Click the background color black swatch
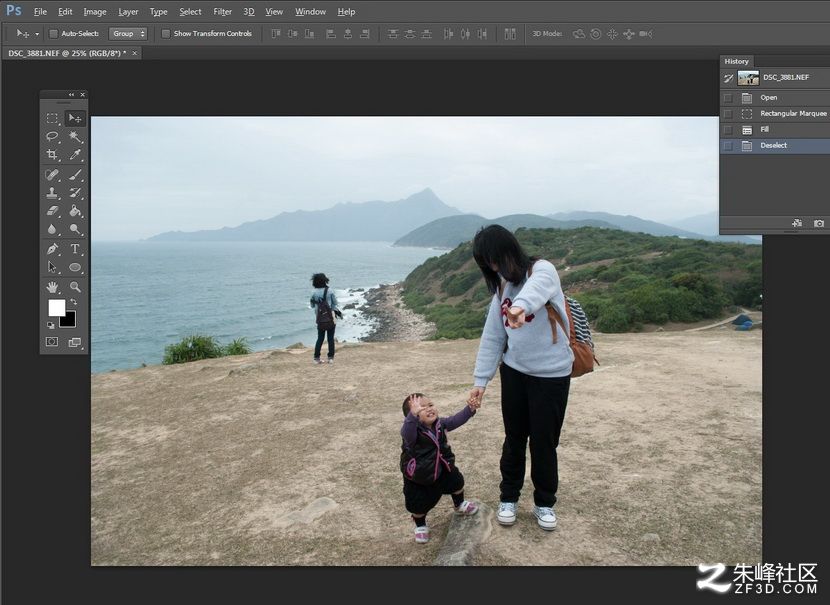This screenshot has height=605, width=830. coord(70,321)
